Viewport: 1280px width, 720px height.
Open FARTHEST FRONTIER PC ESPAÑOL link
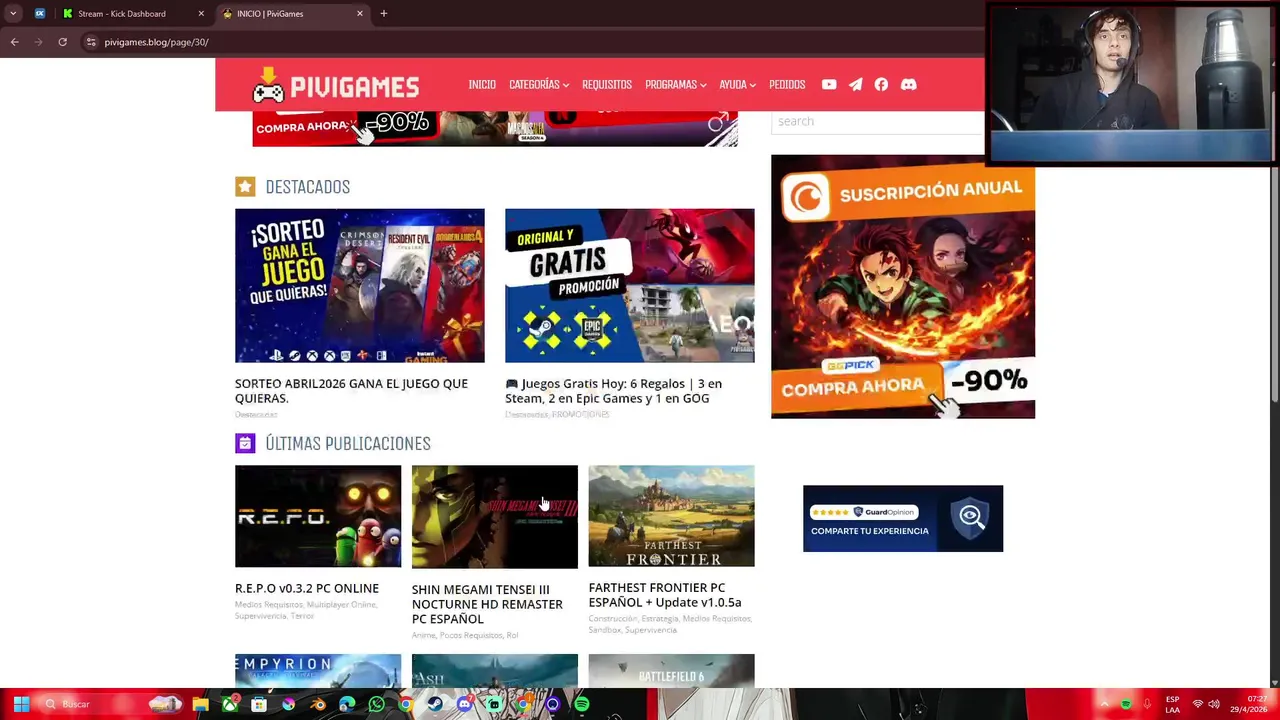pyautogui.click(x=665, y=595)
